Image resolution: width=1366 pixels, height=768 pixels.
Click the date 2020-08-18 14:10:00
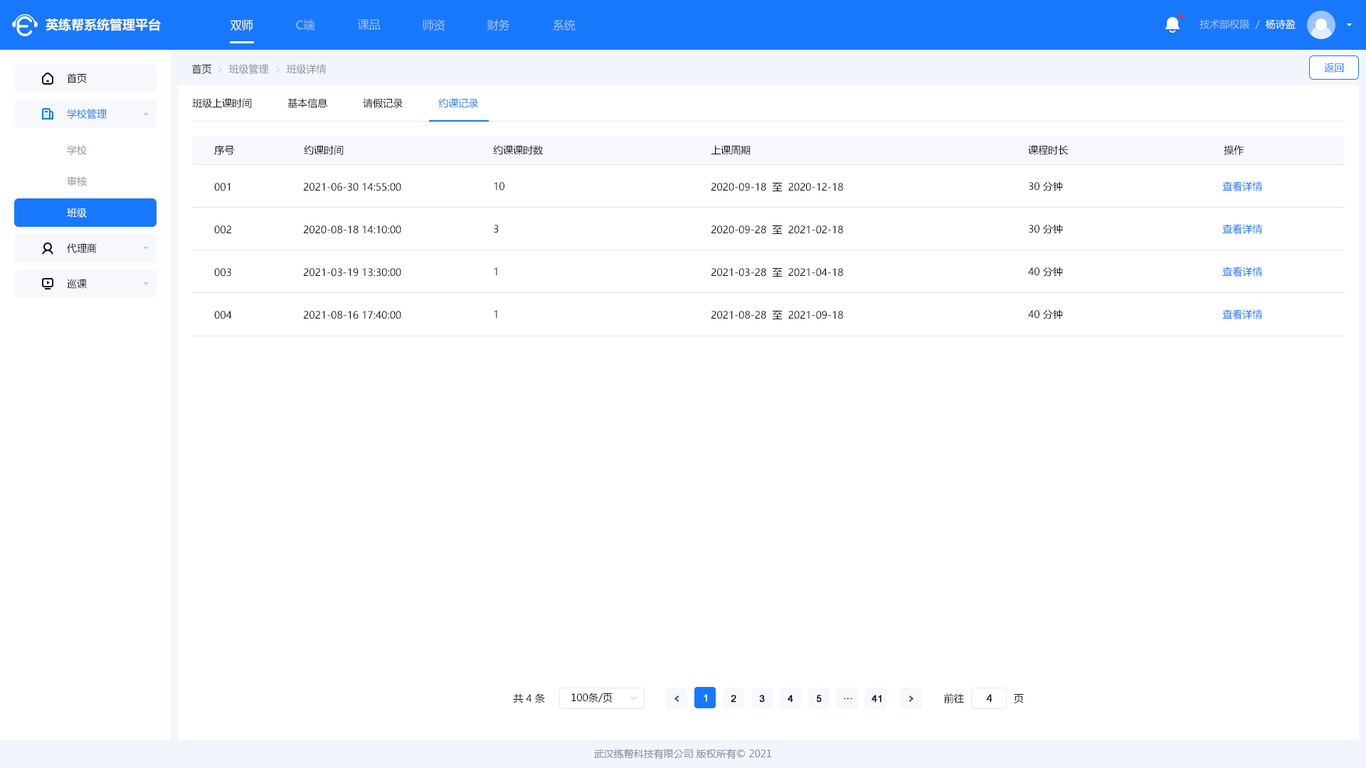coord(352,229)
